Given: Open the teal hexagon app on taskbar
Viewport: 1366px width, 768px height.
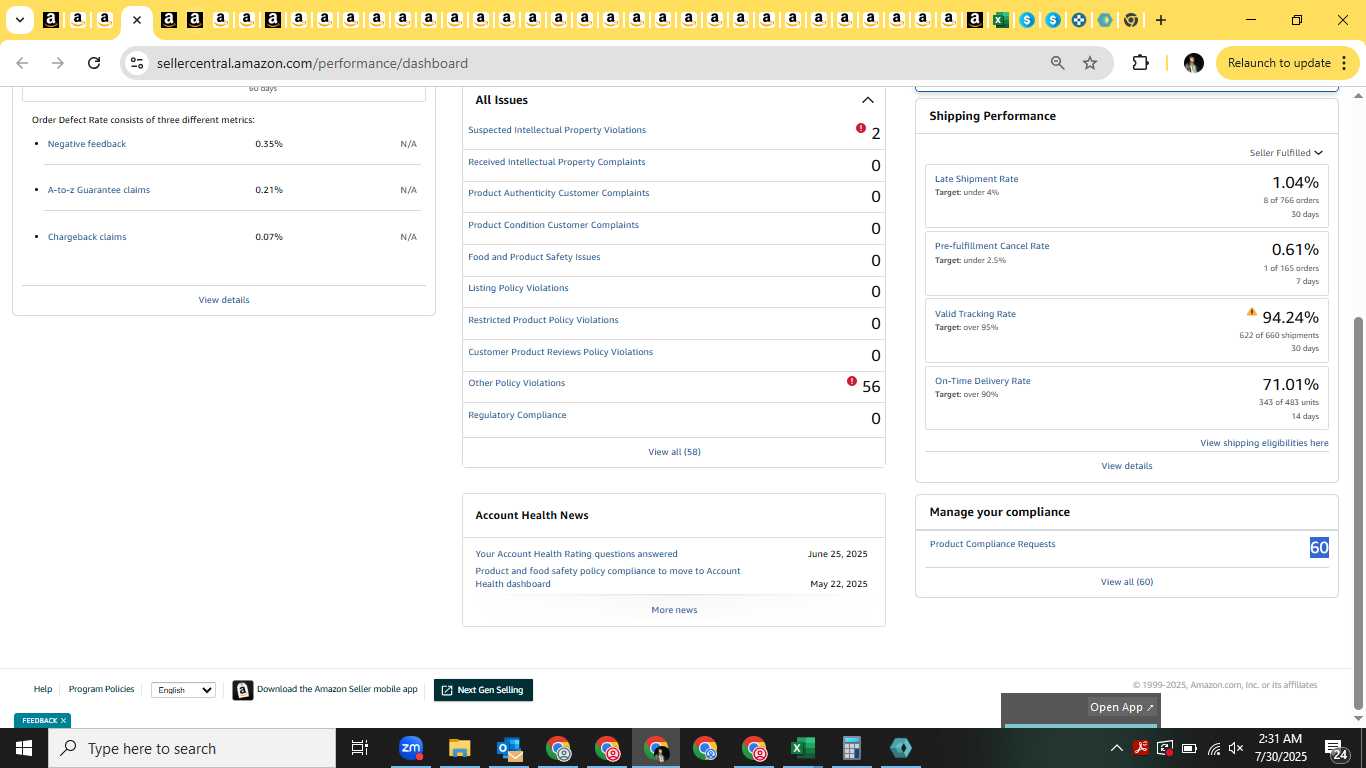Looking at the screenshot, I should point(900,748).
